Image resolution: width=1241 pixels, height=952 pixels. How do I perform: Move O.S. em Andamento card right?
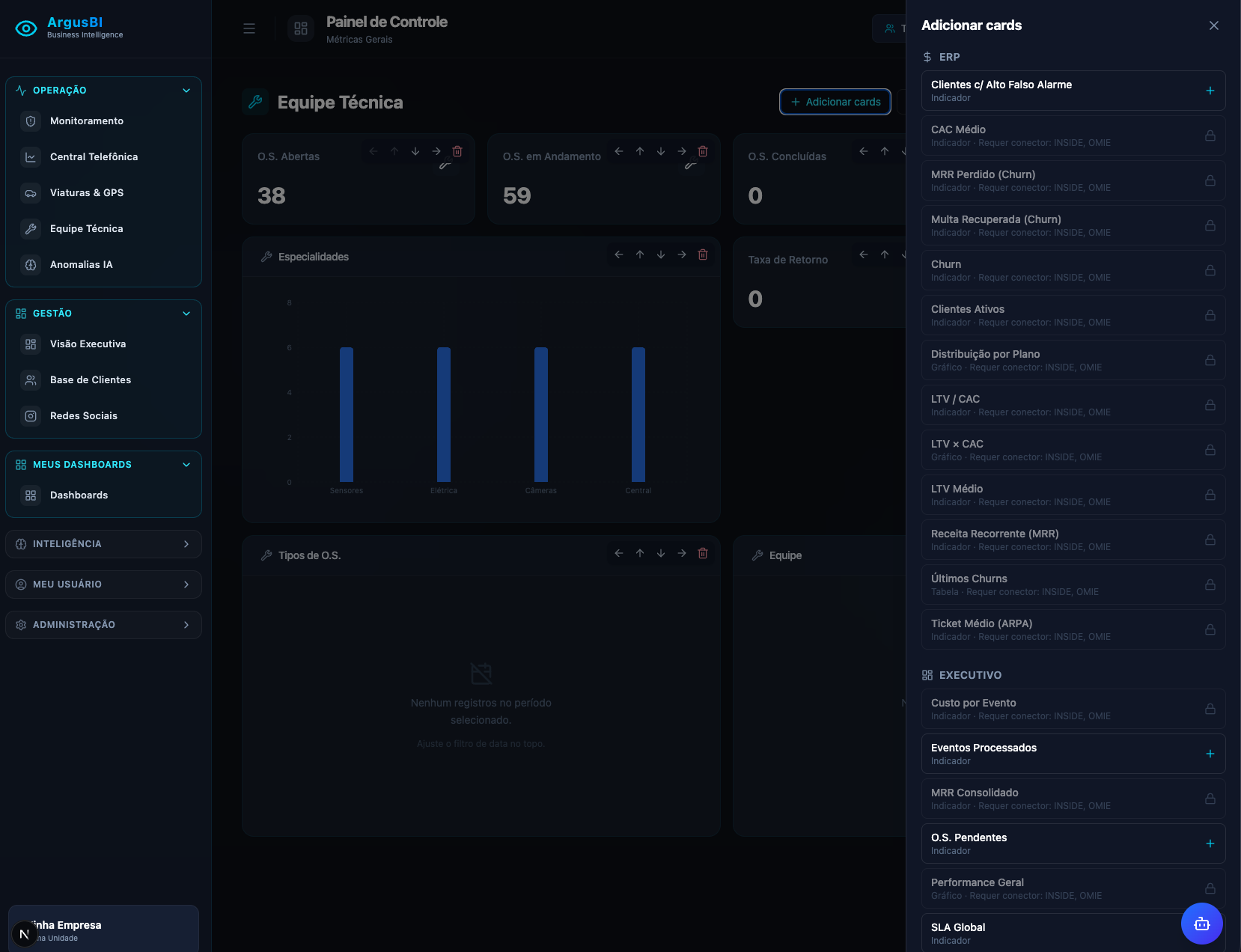[682, 151]
